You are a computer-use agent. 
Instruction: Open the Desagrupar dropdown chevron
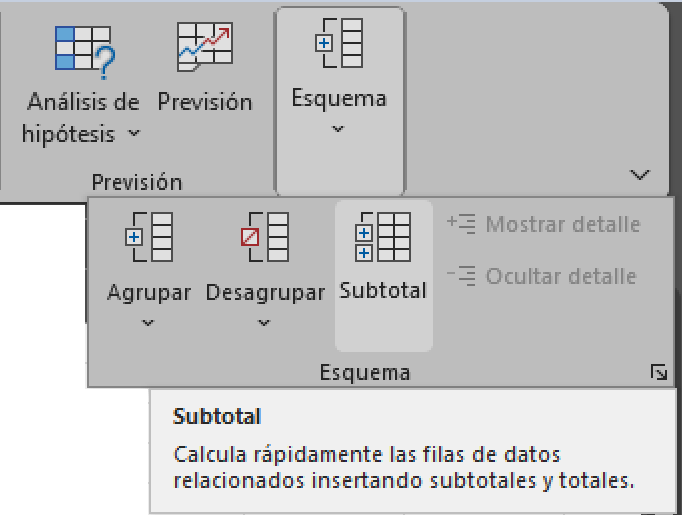(x=264, y=323)
